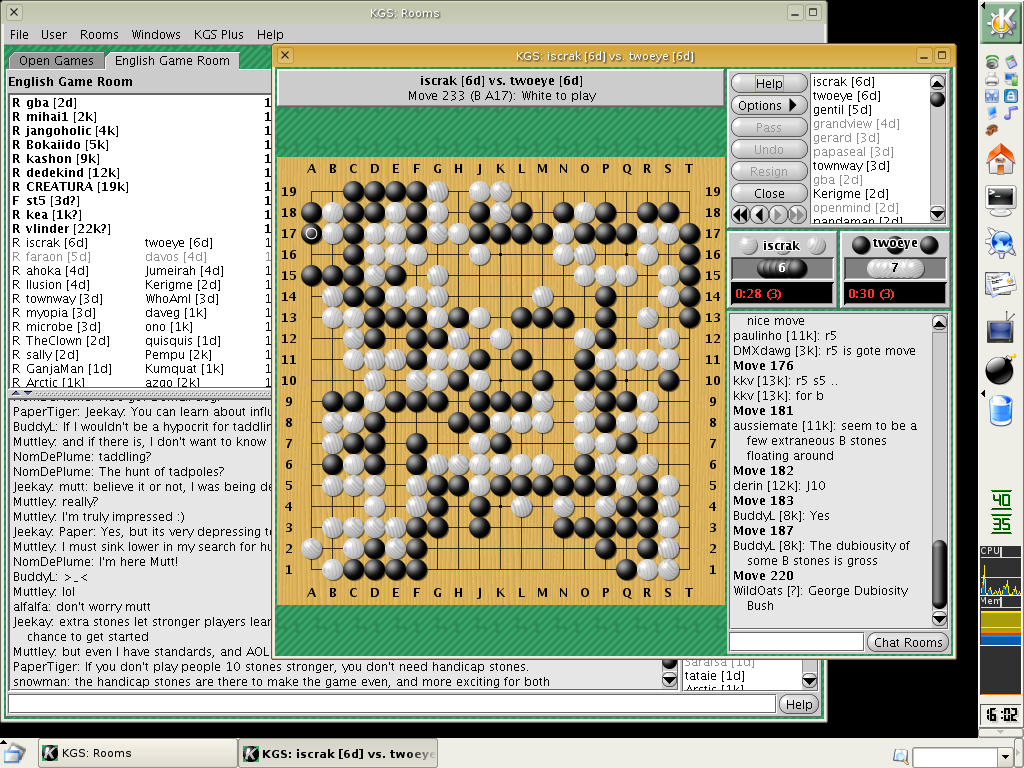This screenshot has height=768, width=1024.
Task: Click the game chat input field
Action: 796,642
